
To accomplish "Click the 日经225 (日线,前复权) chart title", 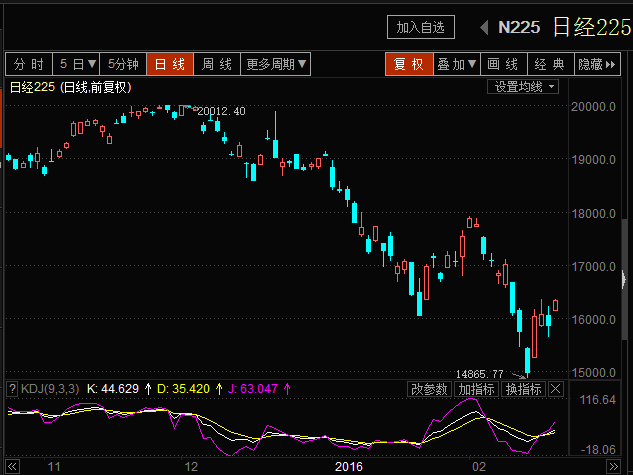I will (x=70, y=88).
